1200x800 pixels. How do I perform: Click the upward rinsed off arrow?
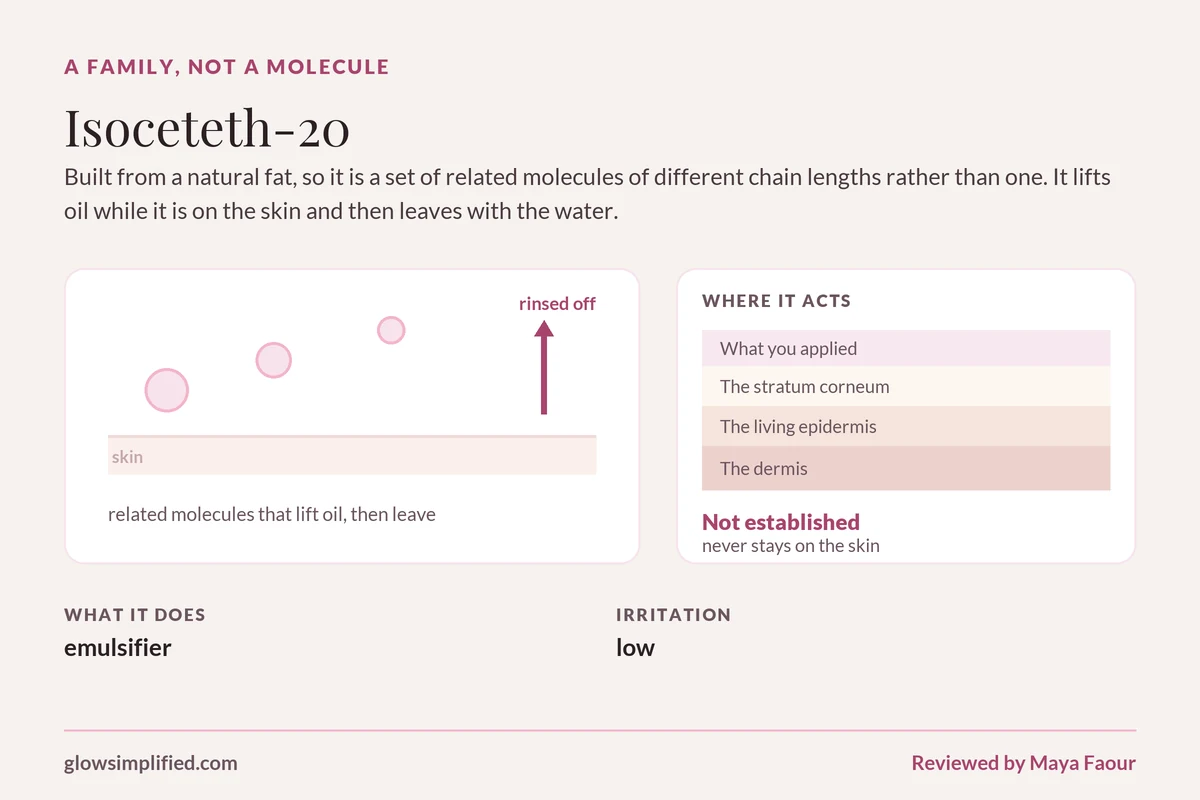[544, 368]
